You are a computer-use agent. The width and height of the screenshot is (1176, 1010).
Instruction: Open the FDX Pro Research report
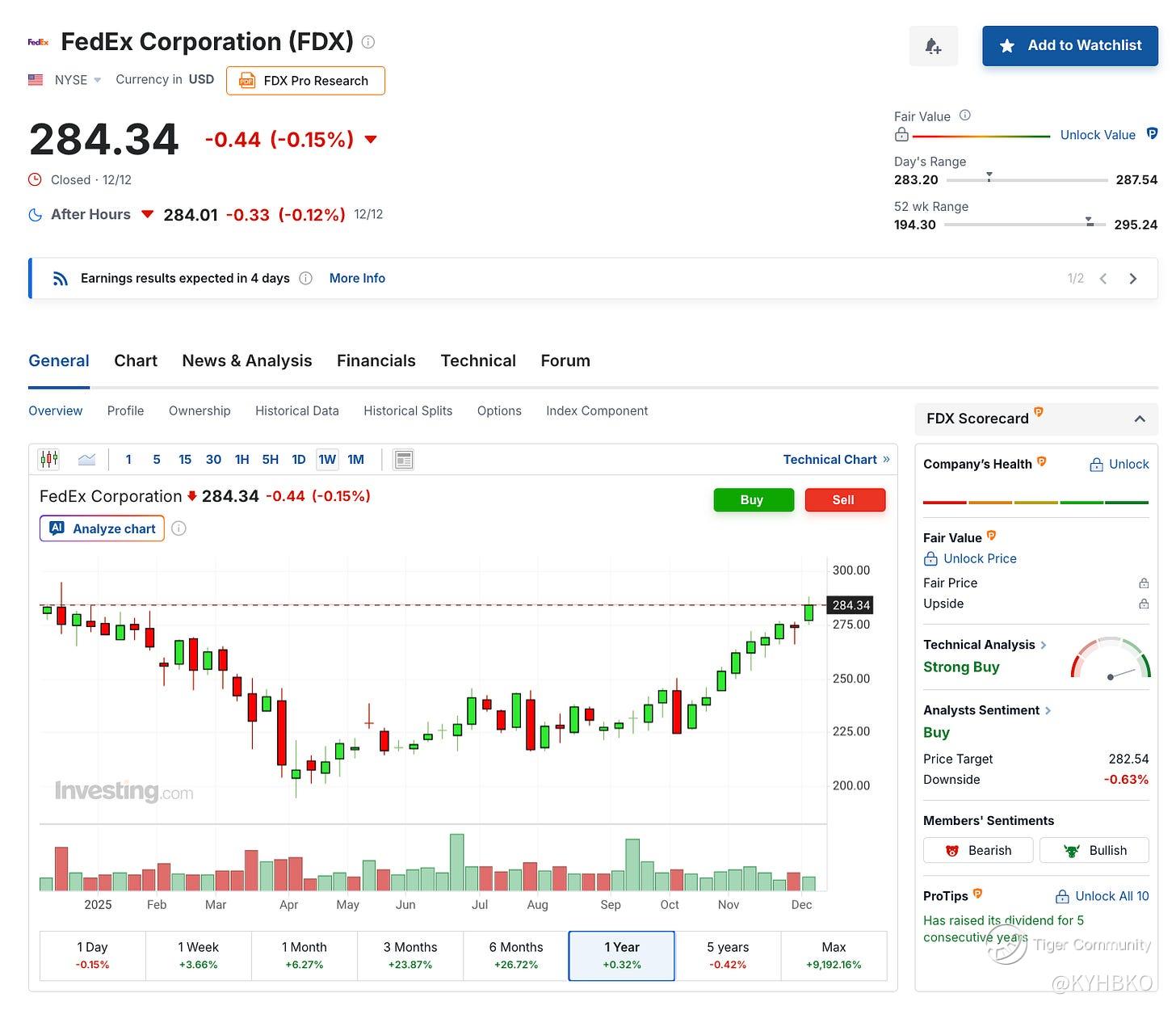pyautogui.click(x=305, y=81)
